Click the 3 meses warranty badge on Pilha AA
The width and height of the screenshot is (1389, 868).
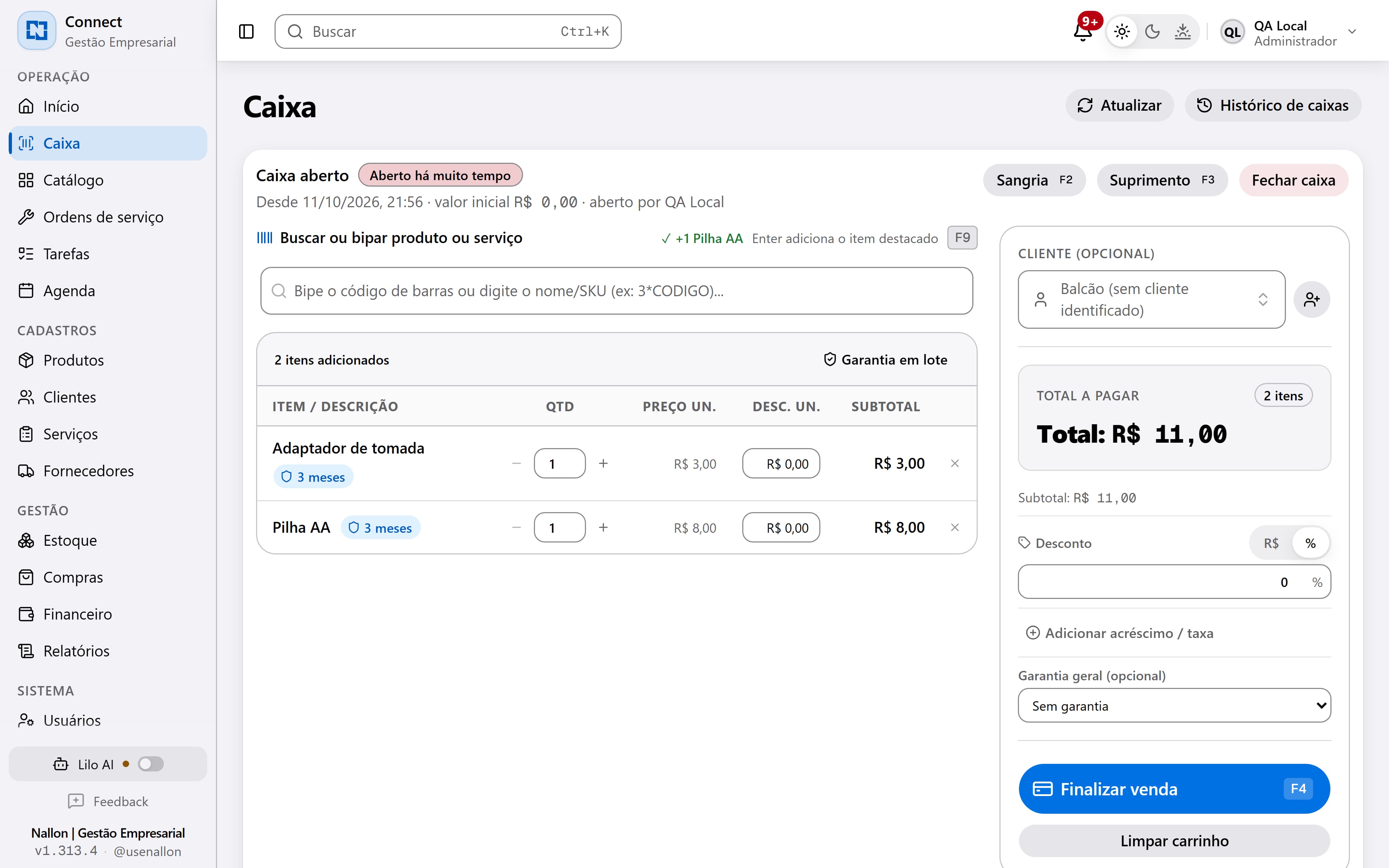click(x=380, y=528)
